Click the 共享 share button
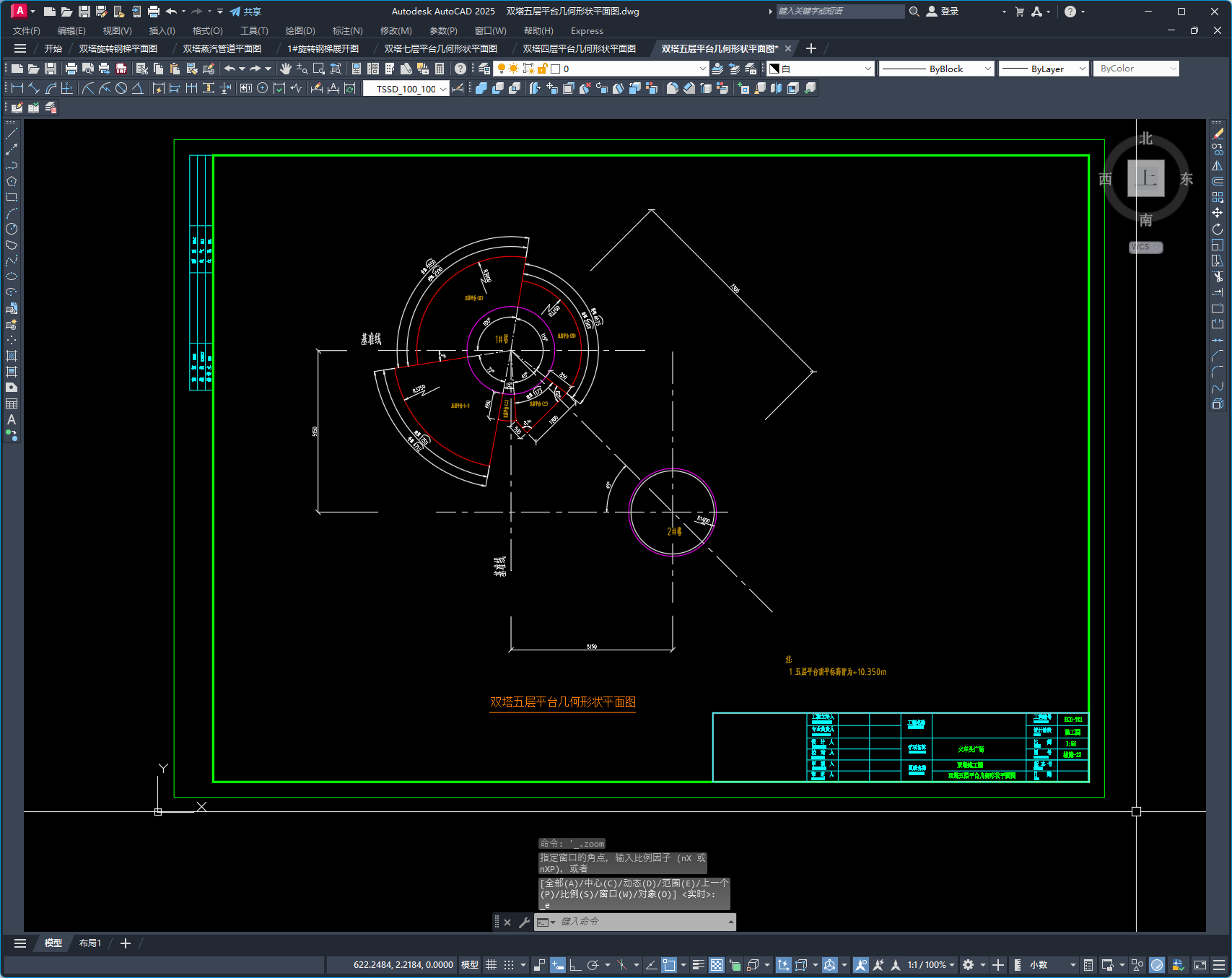 point(245,12)
